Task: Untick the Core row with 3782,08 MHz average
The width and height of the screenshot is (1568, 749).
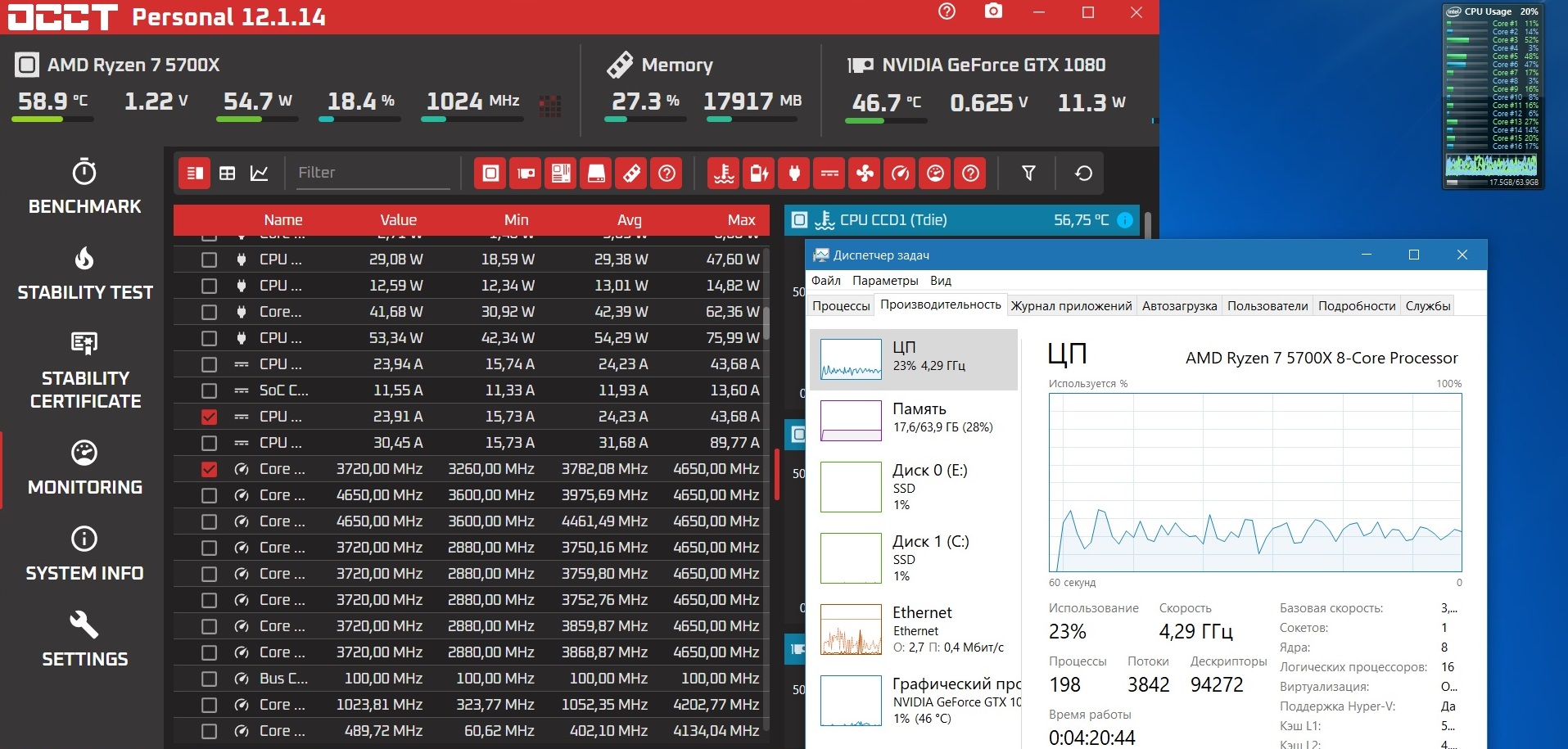Action: [209, 469]
